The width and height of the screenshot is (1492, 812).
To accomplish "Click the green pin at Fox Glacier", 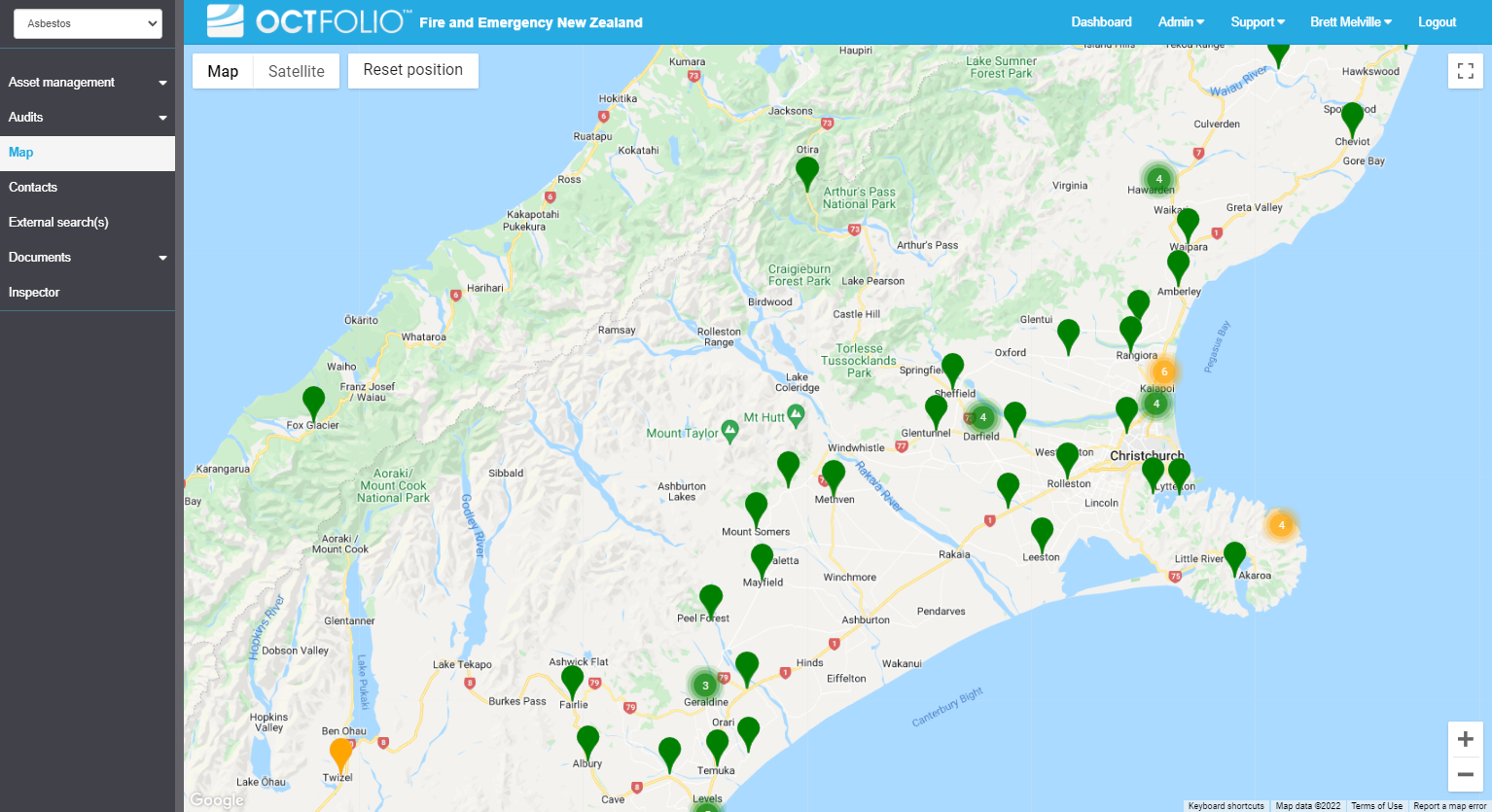I will click(312, 399).
